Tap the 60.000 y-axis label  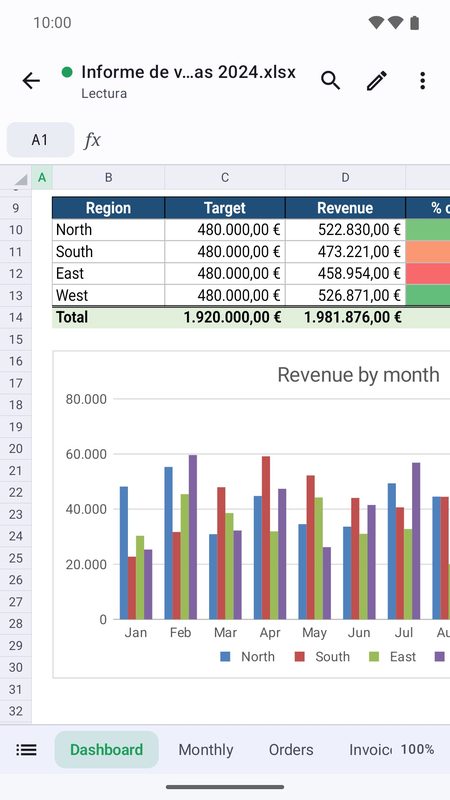(x=86, y=454)
